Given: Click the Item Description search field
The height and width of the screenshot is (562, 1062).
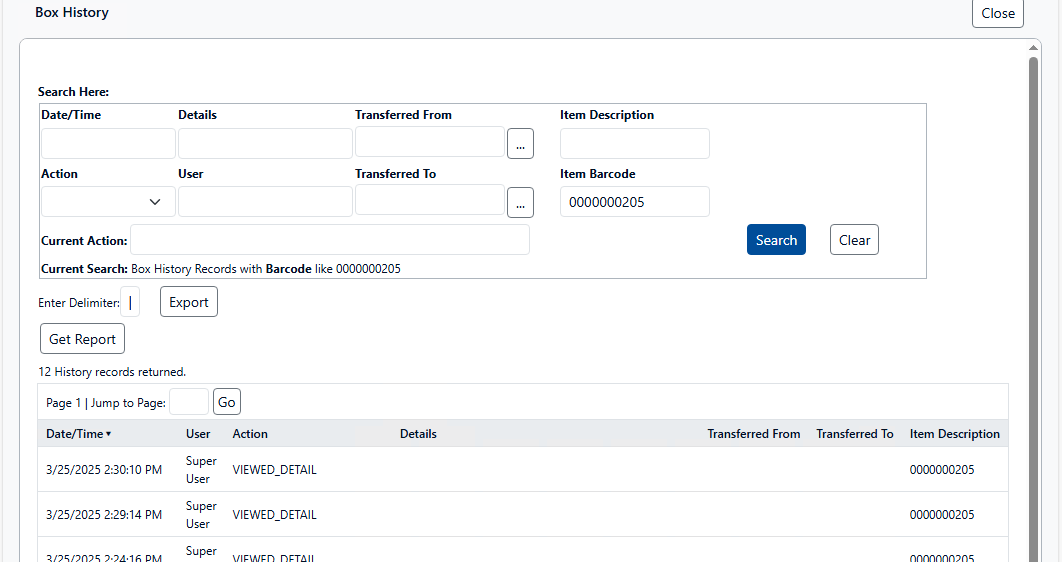Looking at the screenshot, I should click(x=634, y=143).
